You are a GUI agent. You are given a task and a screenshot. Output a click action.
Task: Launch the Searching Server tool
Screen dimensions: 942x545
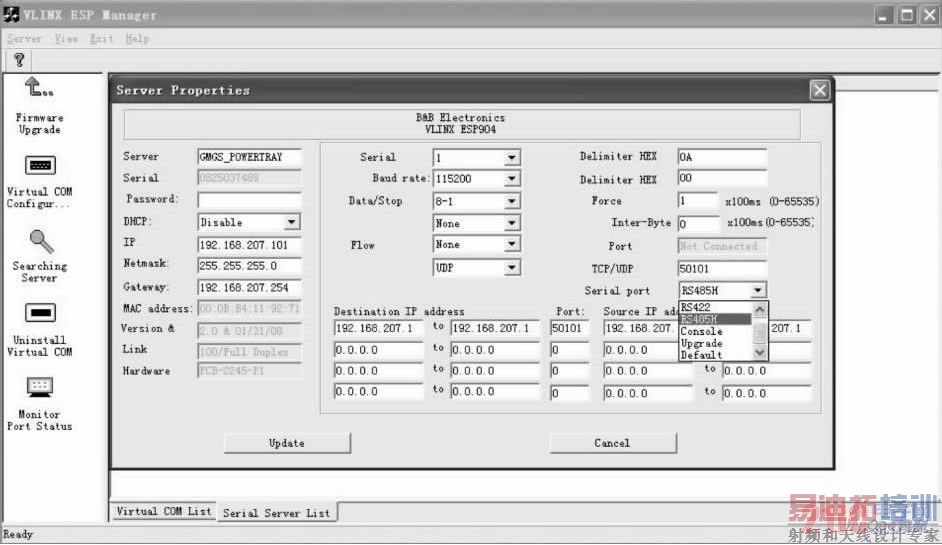tap(40, 256)
